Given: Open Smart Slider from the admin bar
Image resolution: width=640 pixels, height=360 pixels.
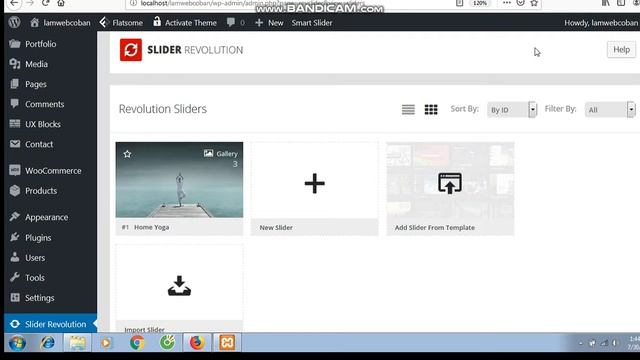Looking at the screenshot, I should 312,23.
